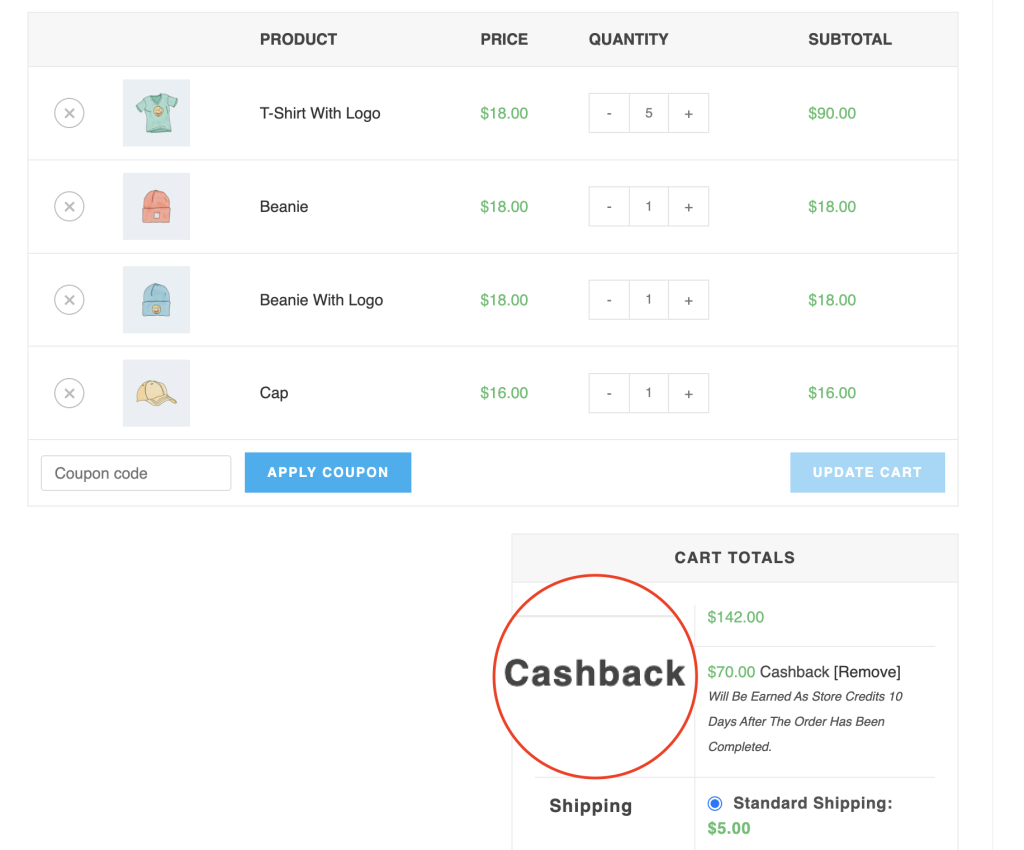The width and height of the screenshot is (1024, 850).
Task: Remove the Cap item from cart
Action: [x=69, y=393]
